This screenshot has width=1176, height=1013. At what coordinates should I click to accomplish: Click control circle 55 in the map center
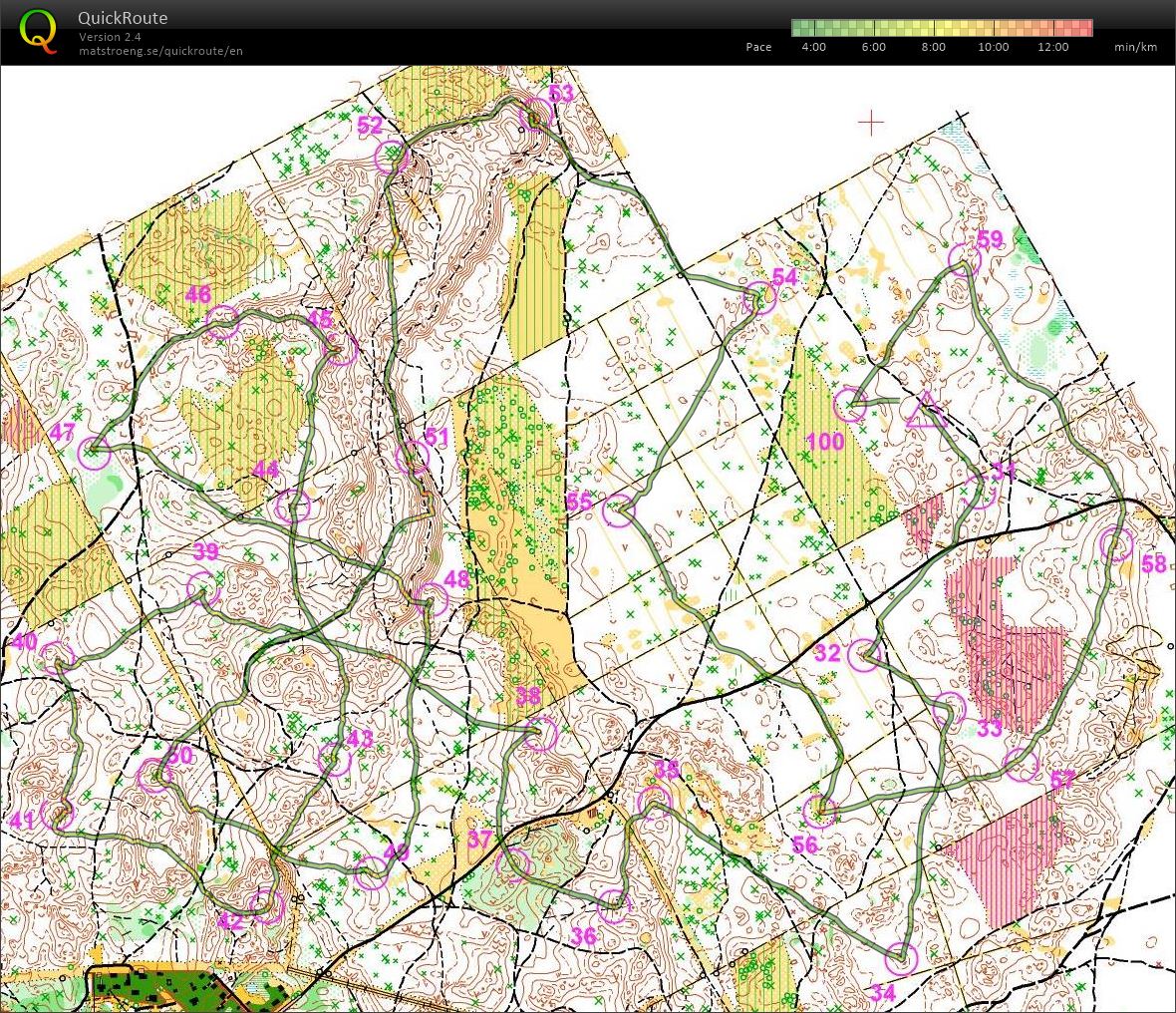pyautogui.click(x=618, y=509)
